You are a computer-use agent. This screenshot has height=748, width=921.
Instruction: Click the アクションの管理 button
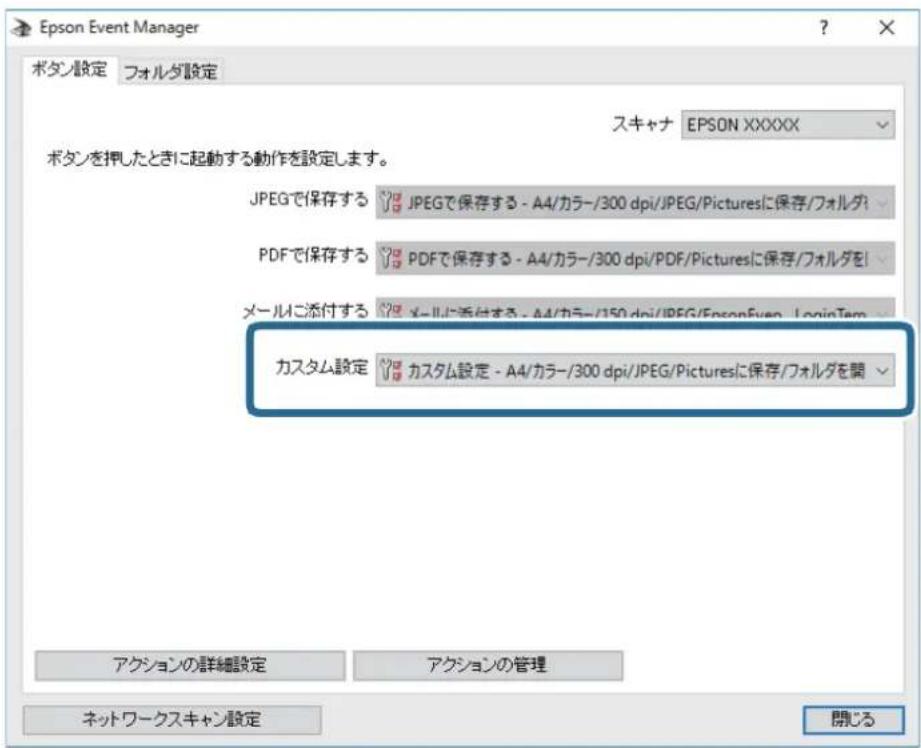pyautogui.click(x=488, y=665)
